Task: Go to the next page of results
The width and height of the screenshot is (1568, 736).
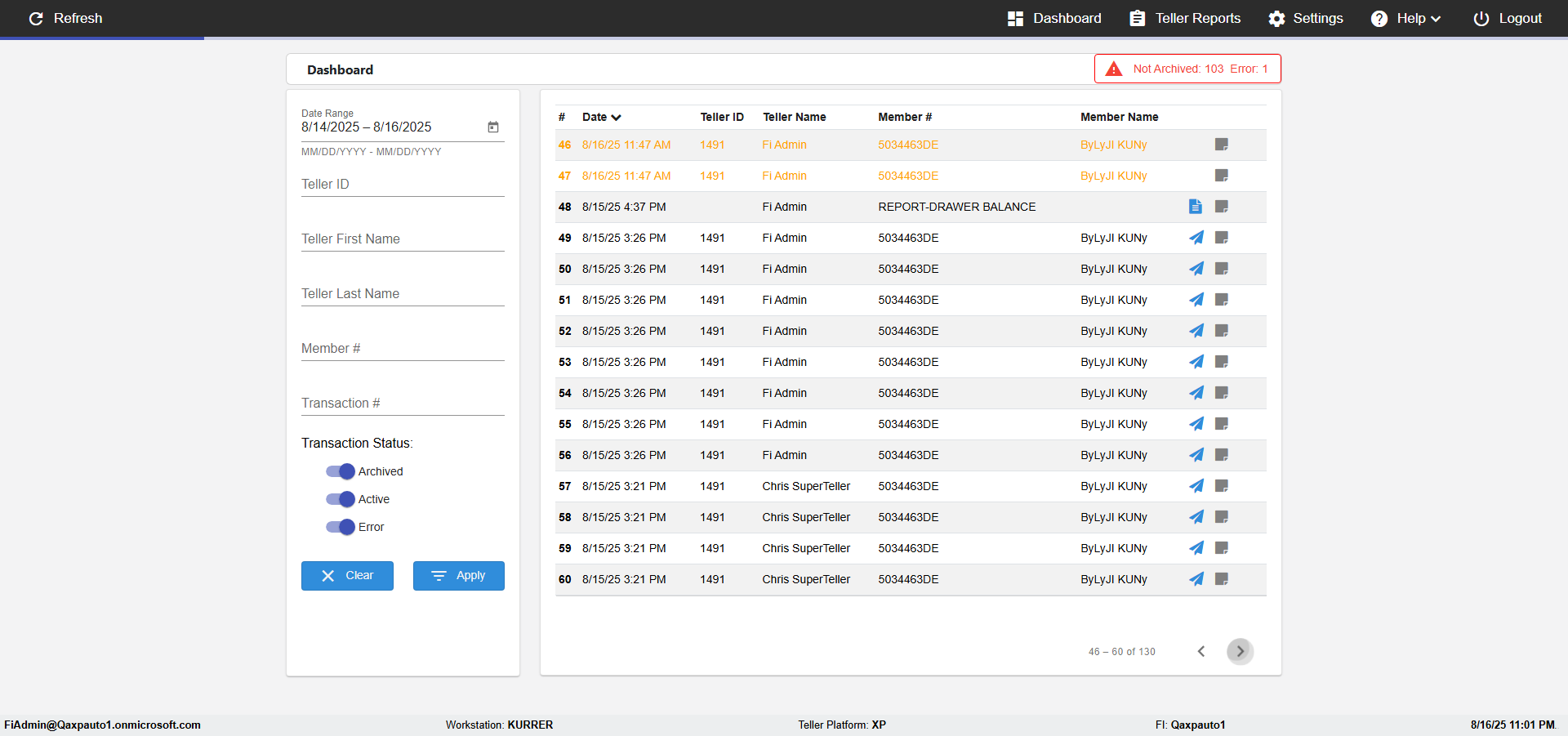Action: [x=1241, y=651]
